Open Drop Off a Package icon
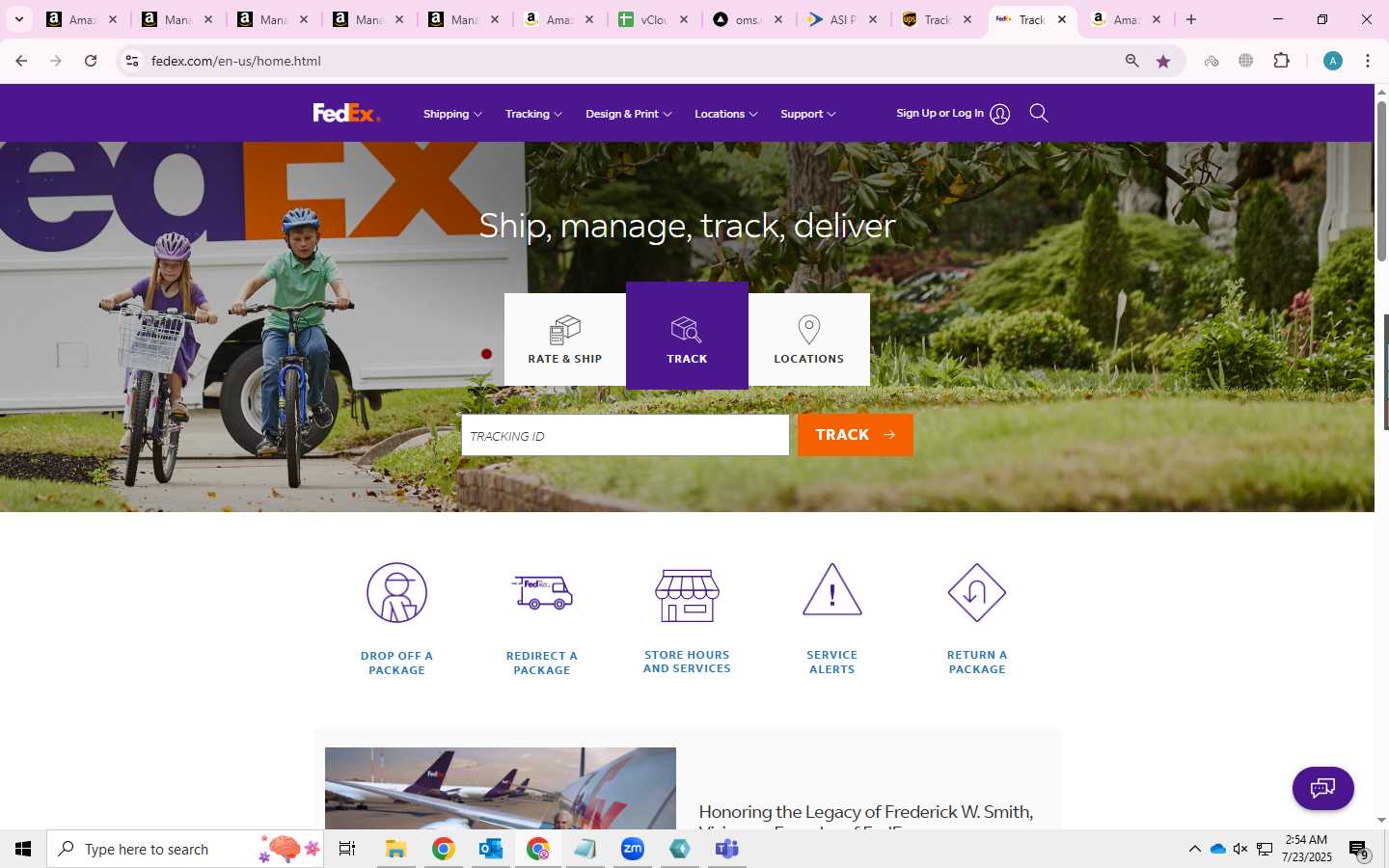This screenshot has width=1389, height=868. pyautogui.click(x=396, y=592)
